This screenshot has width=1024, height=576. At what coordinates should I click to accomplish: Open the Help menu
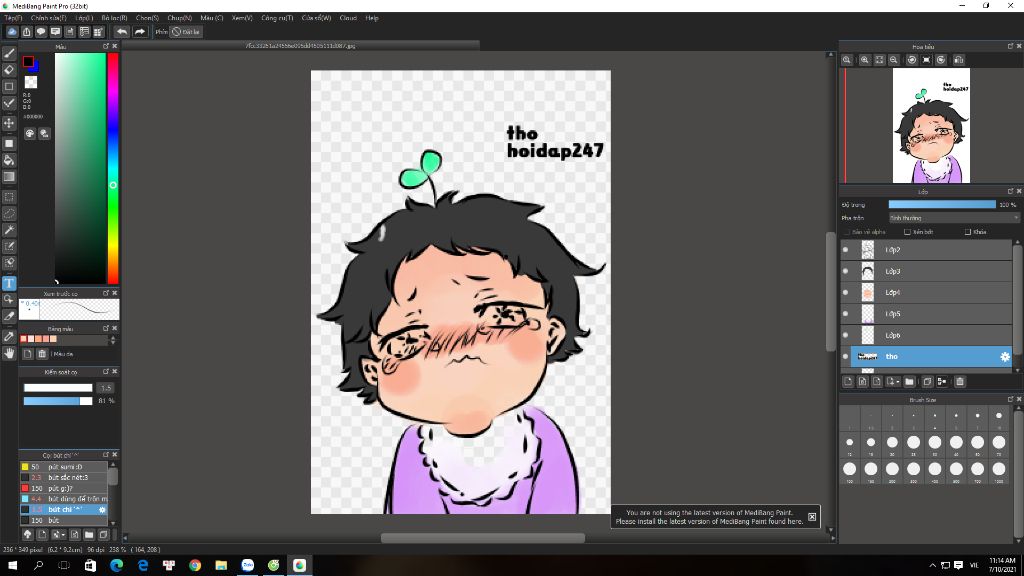click(x=372, y=18)
